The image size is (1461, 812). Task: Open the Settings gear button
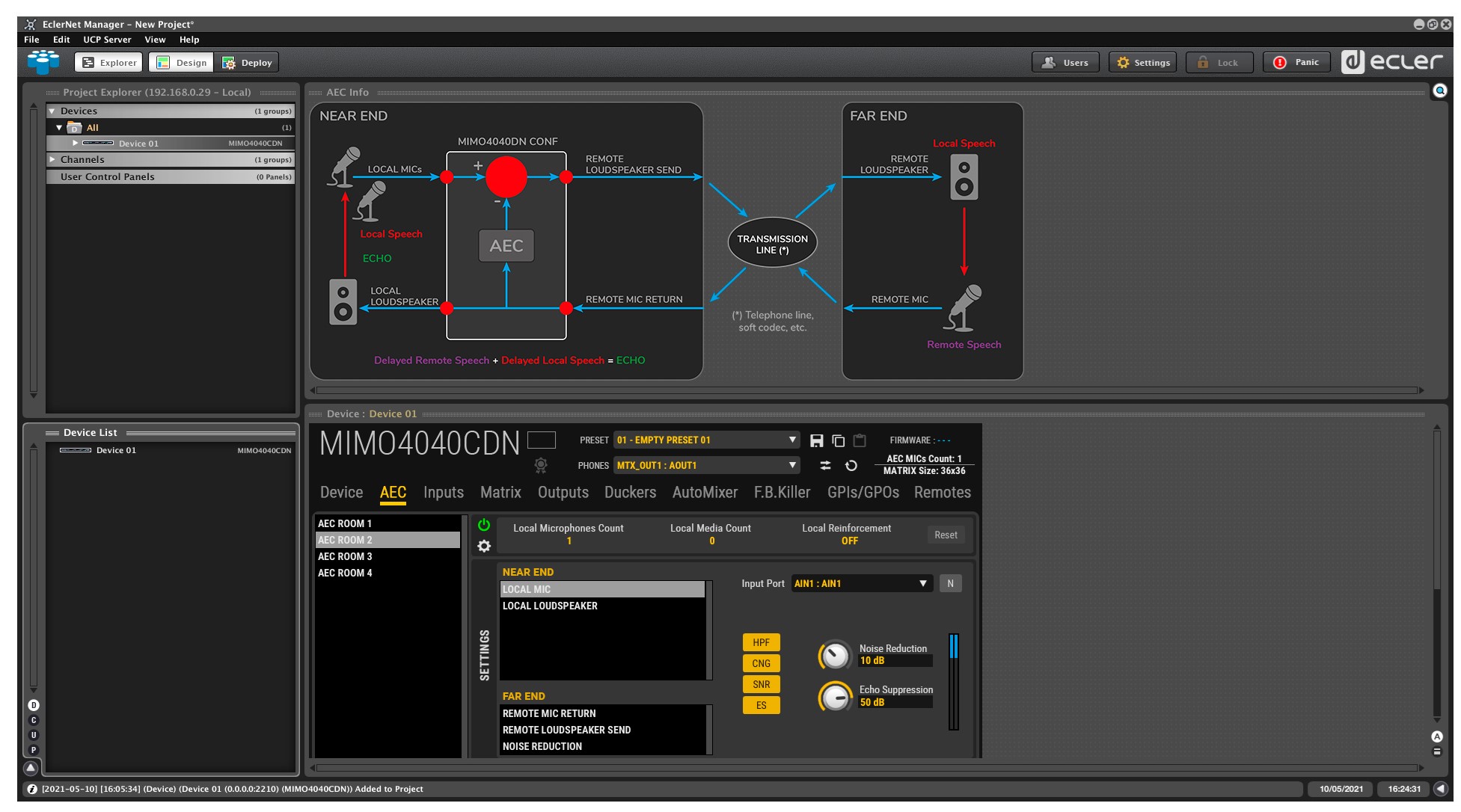pyautogui.click(x=1142, y=63)
